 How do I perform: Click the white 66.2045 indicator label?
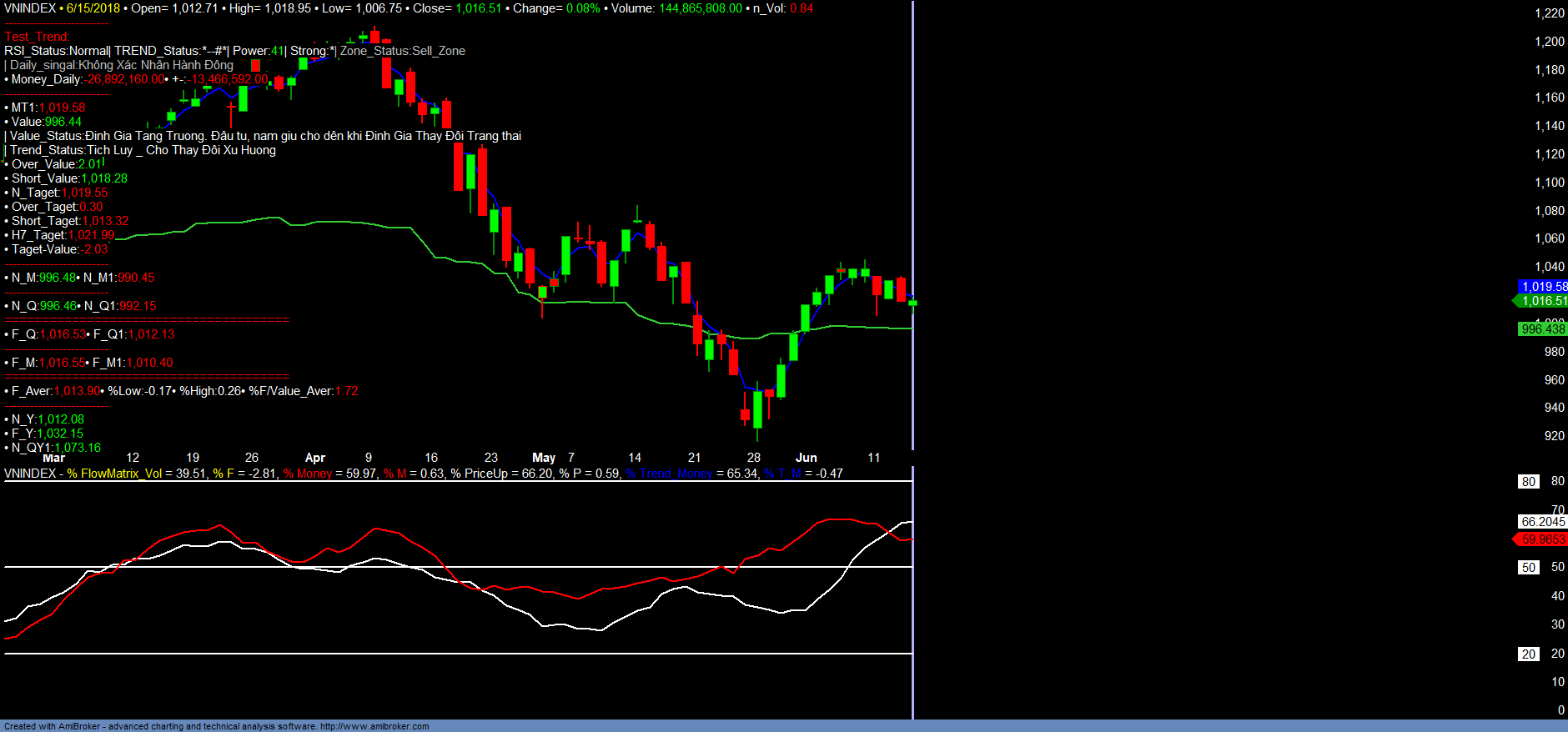pyautogui.click(x=1542, y=522)
